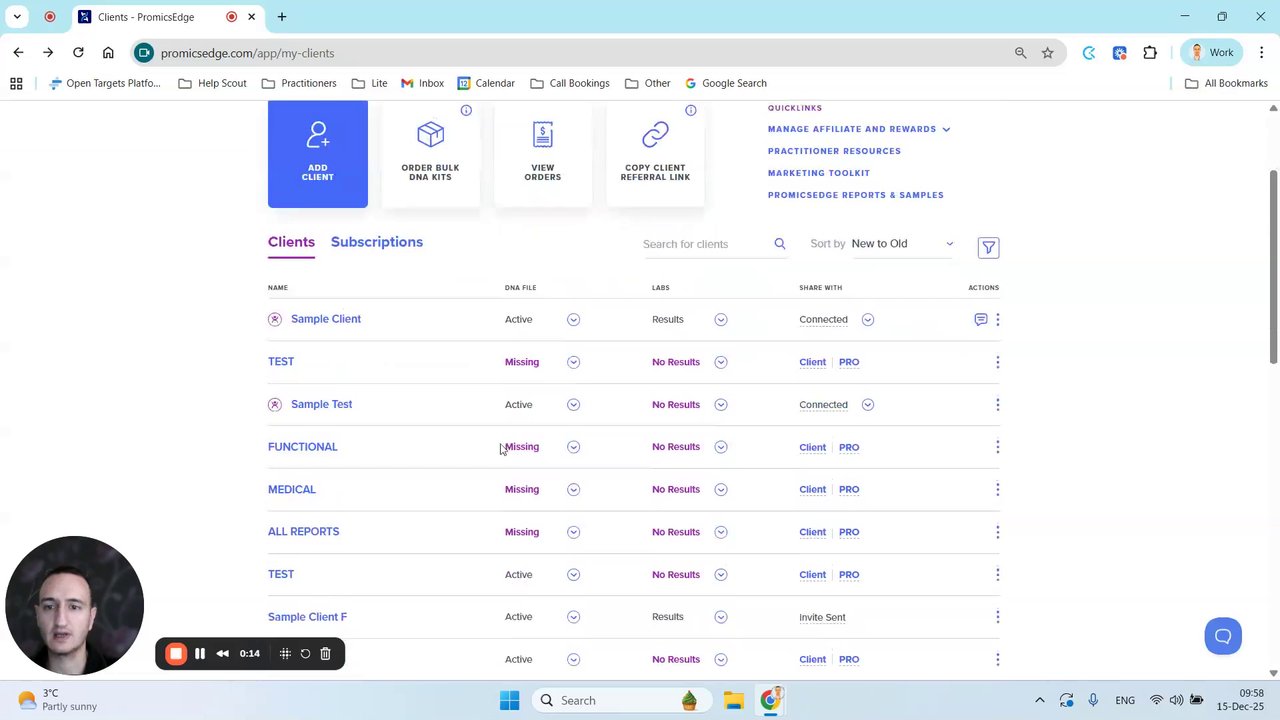This screenshot has height=720, width=1280.
Task: Open the ALL REPORTS client
Action: point(303,532)
